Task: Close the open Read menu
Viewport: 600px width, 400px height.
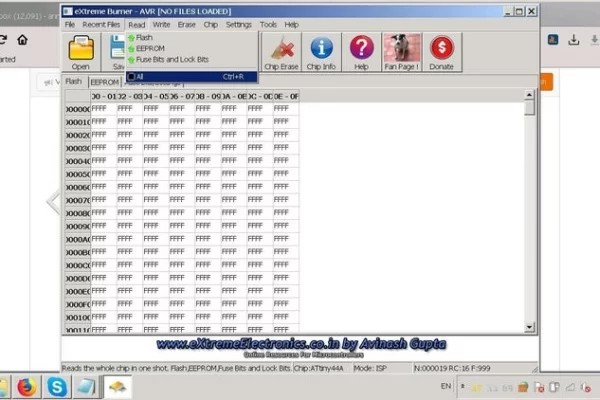Action: click(137, 25)
